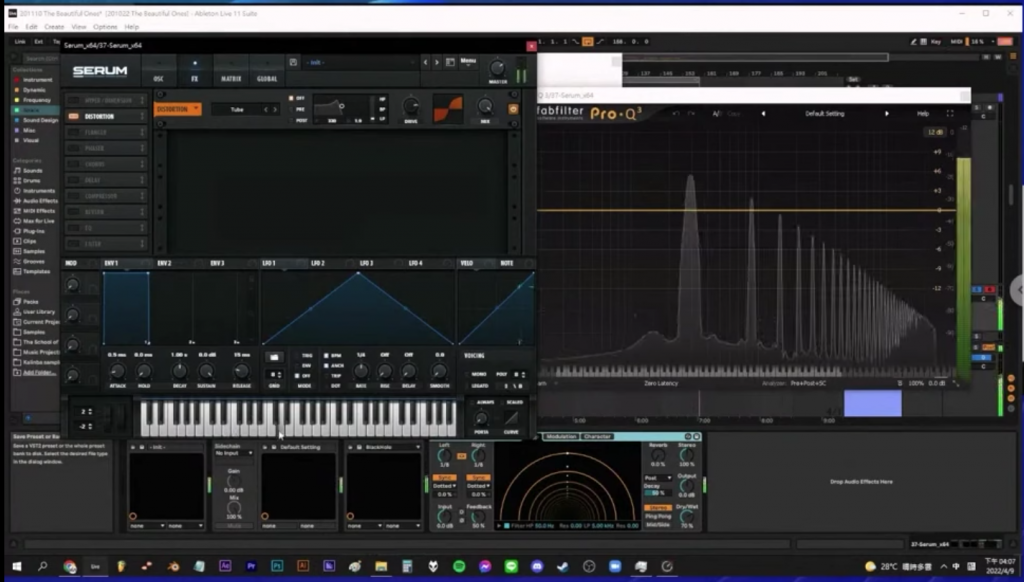Open Discord from the taskbar
Viewport: 1024px width, 582px height.
point(537,566)
